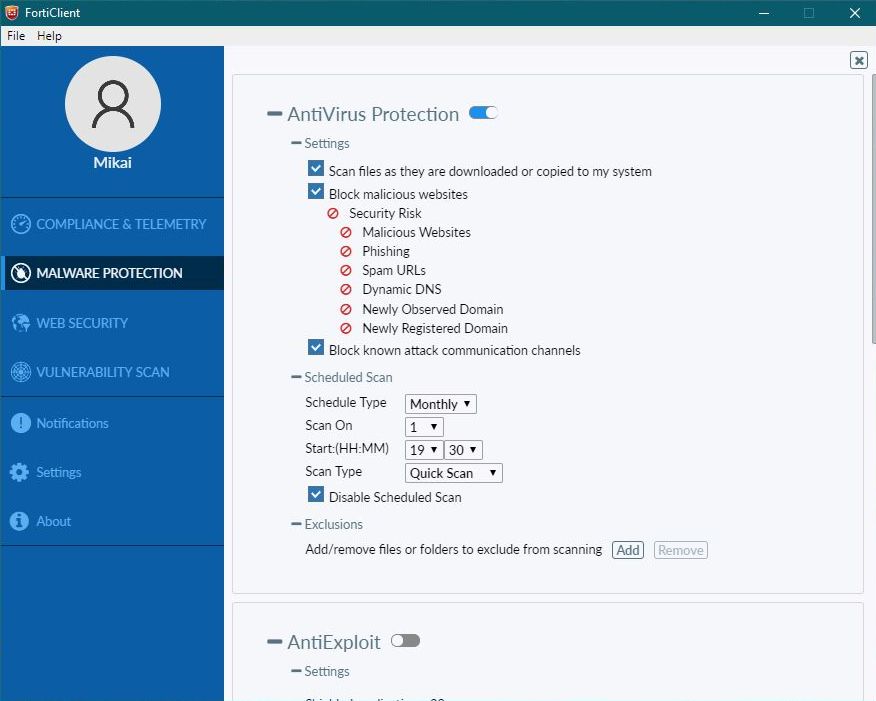Viewport: 876px width, 701px height.
Task: Click the Malicious Websites label
Action: [416, 232]
